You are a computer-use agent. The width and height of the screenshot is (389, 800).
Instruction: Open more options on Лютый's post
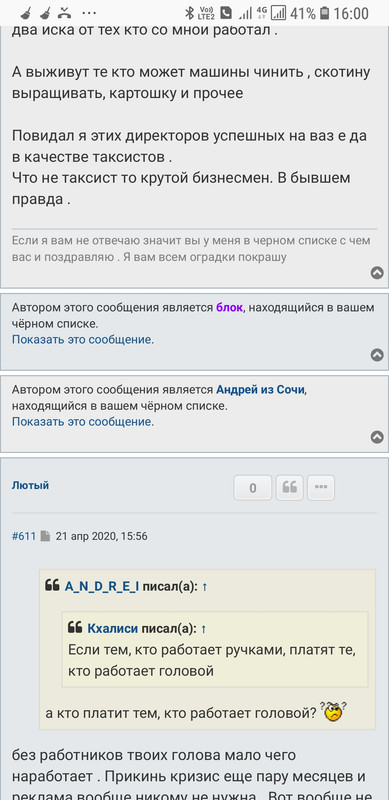pos(321,488)
